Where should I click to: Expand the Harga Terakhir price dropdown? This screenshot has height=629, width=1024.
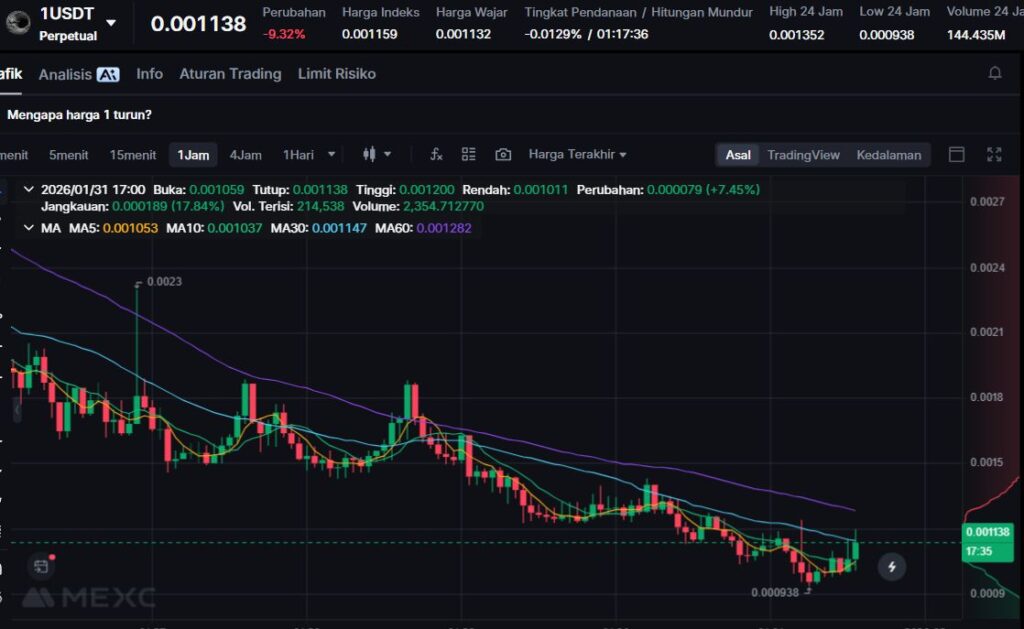click(x=577, y=154)
